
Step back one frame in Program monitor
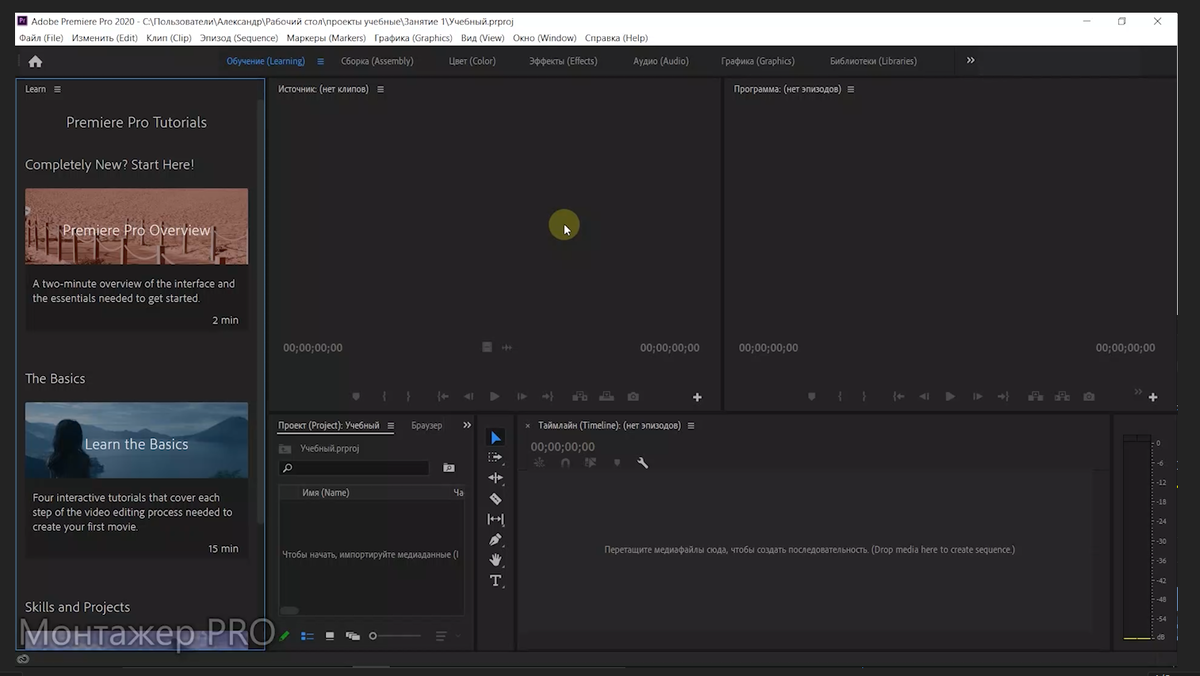pyautogui.click(x=924, y=397)
